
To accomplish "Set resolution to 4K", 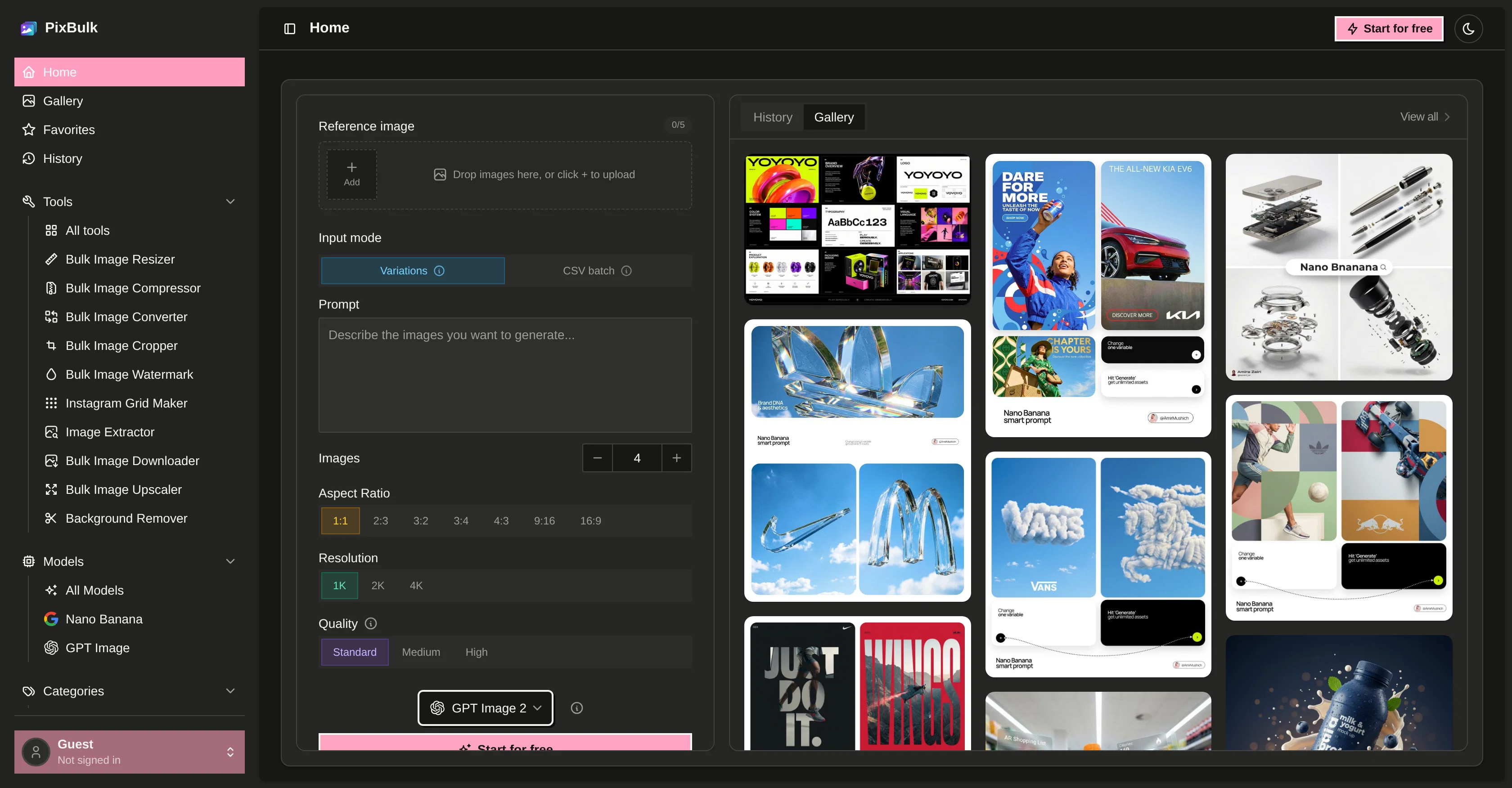I will click(x=416, y=586).
